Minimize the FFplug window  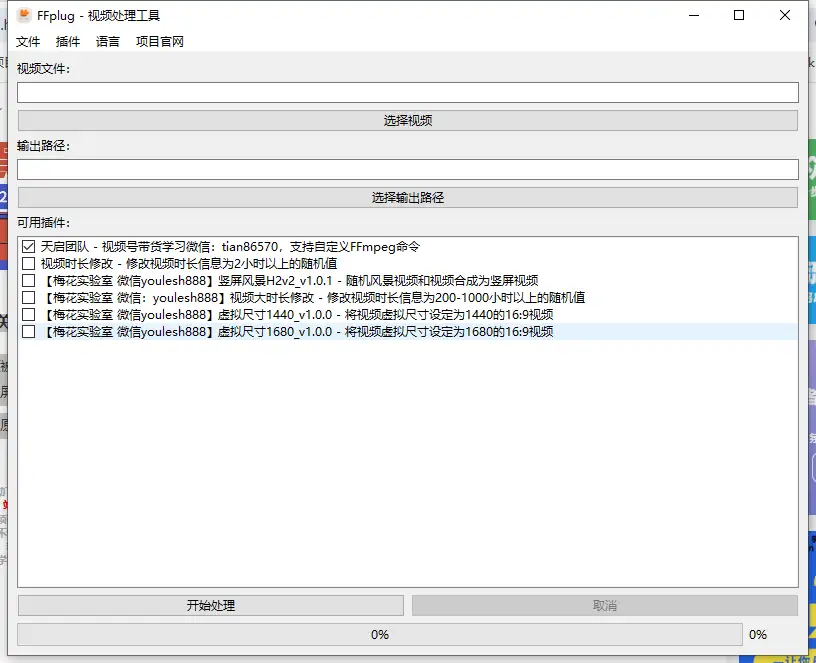693,15
